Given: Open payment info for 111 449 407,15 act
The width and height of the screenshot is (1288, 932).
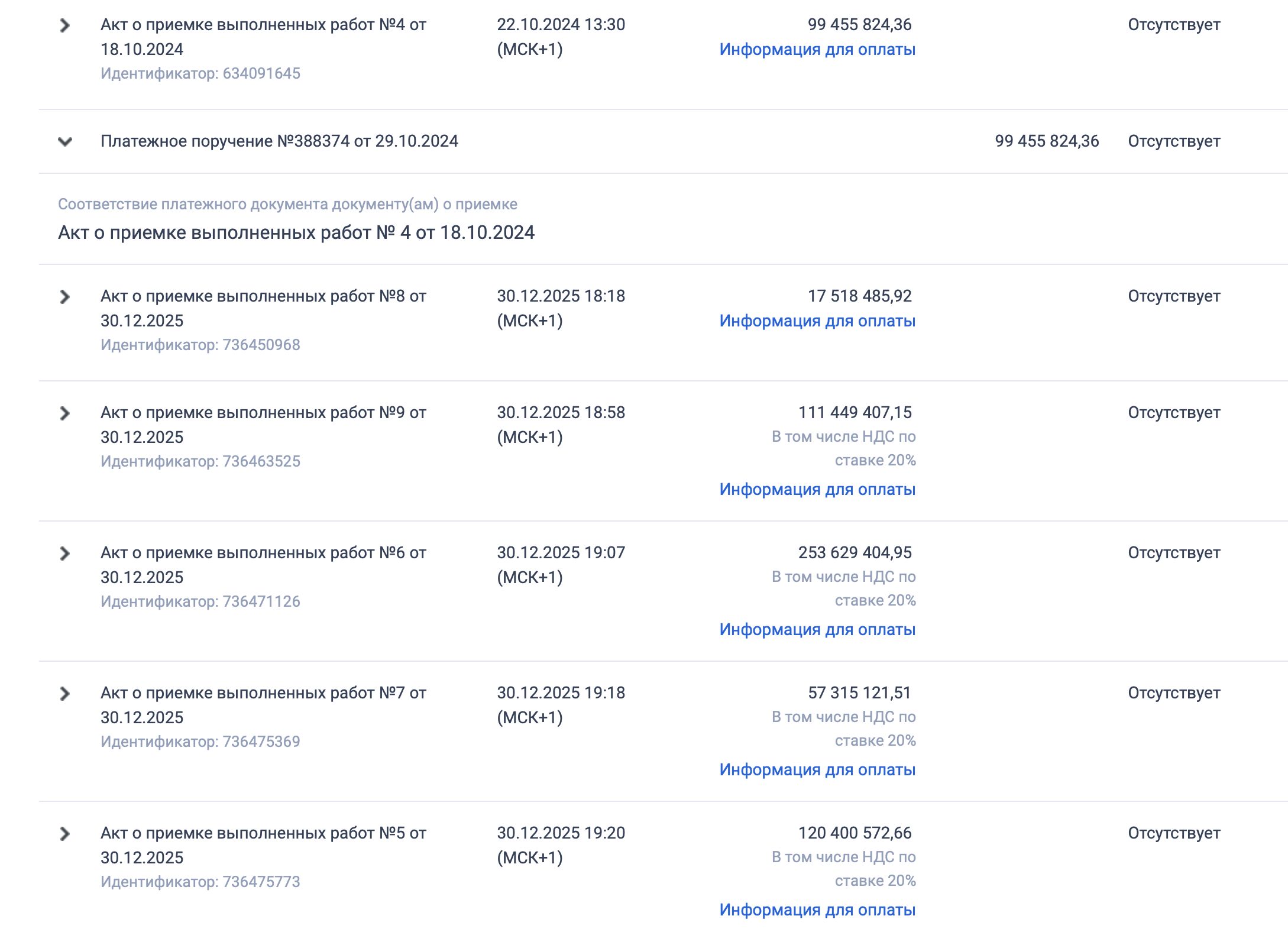Looking at the screenshot, I should click(817, 490).
